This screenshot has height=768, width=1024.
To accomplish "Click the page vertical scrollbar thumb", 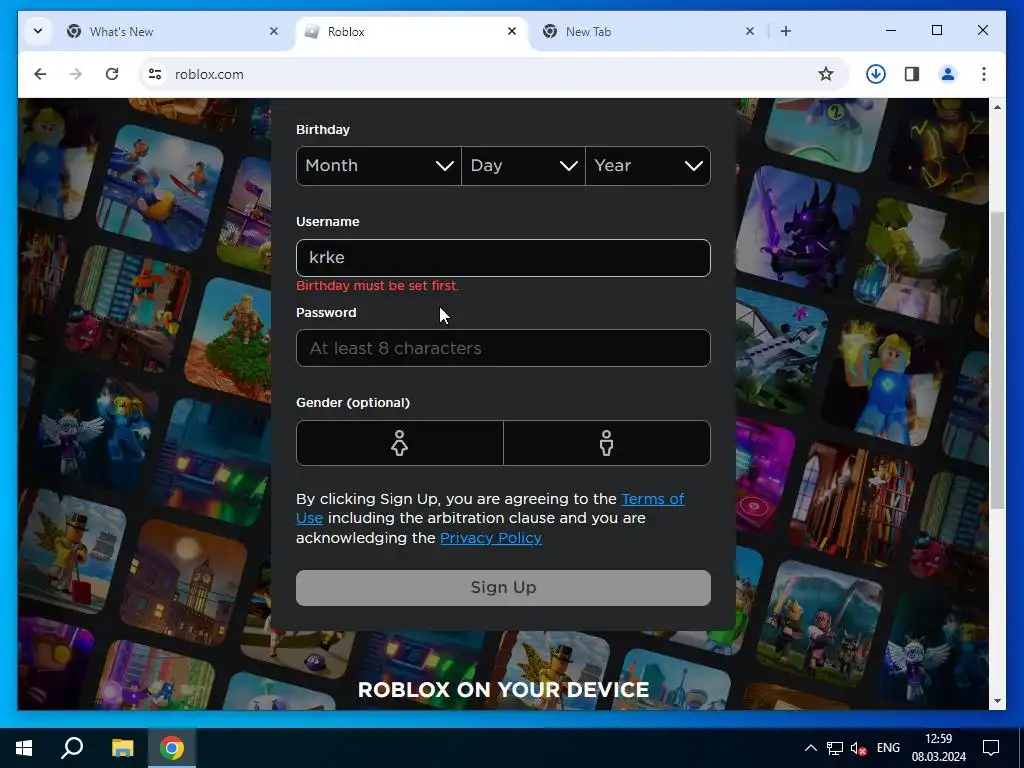I will (x=997, y=359).
